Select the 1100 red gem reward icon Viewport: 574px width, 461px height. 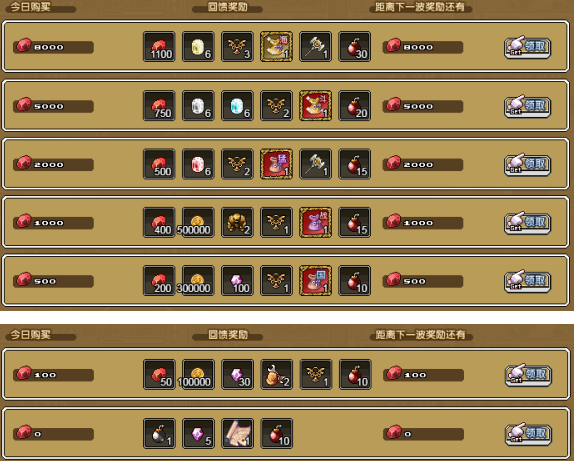tap(159, 47)
